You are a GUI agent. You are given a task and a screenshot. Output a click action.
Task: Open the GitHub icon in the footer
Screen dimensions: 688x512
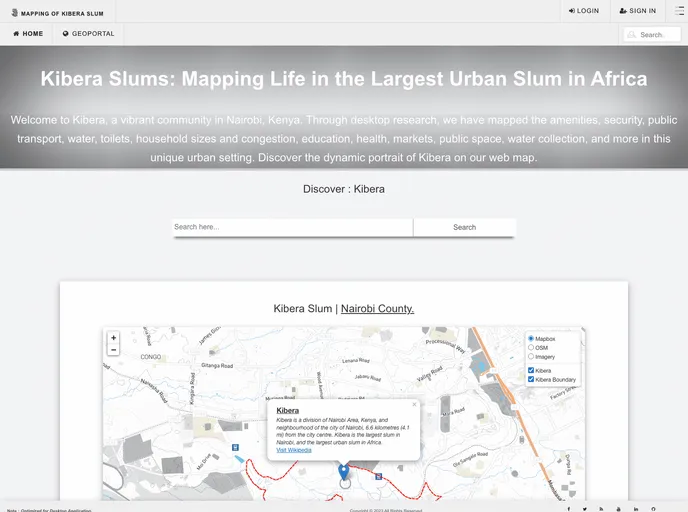pyautogui.click(x=653, y=509)
